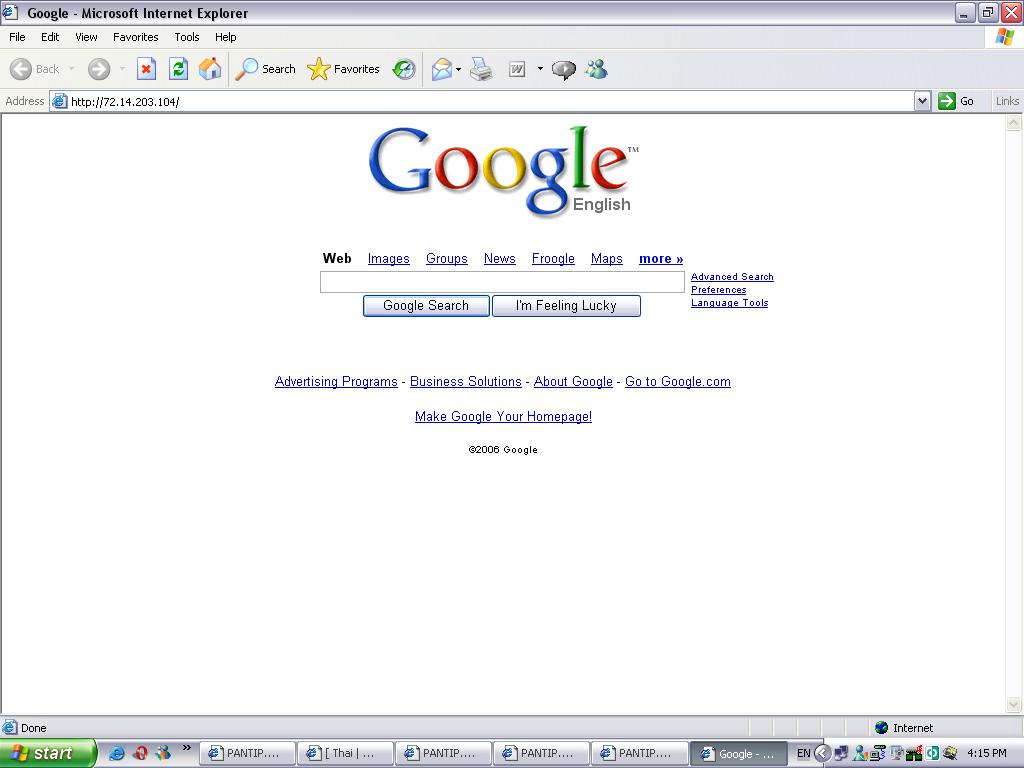Click the vertical scrollbar up arrow
This screenshot has width=1024, height=768.
[1014, 122]
